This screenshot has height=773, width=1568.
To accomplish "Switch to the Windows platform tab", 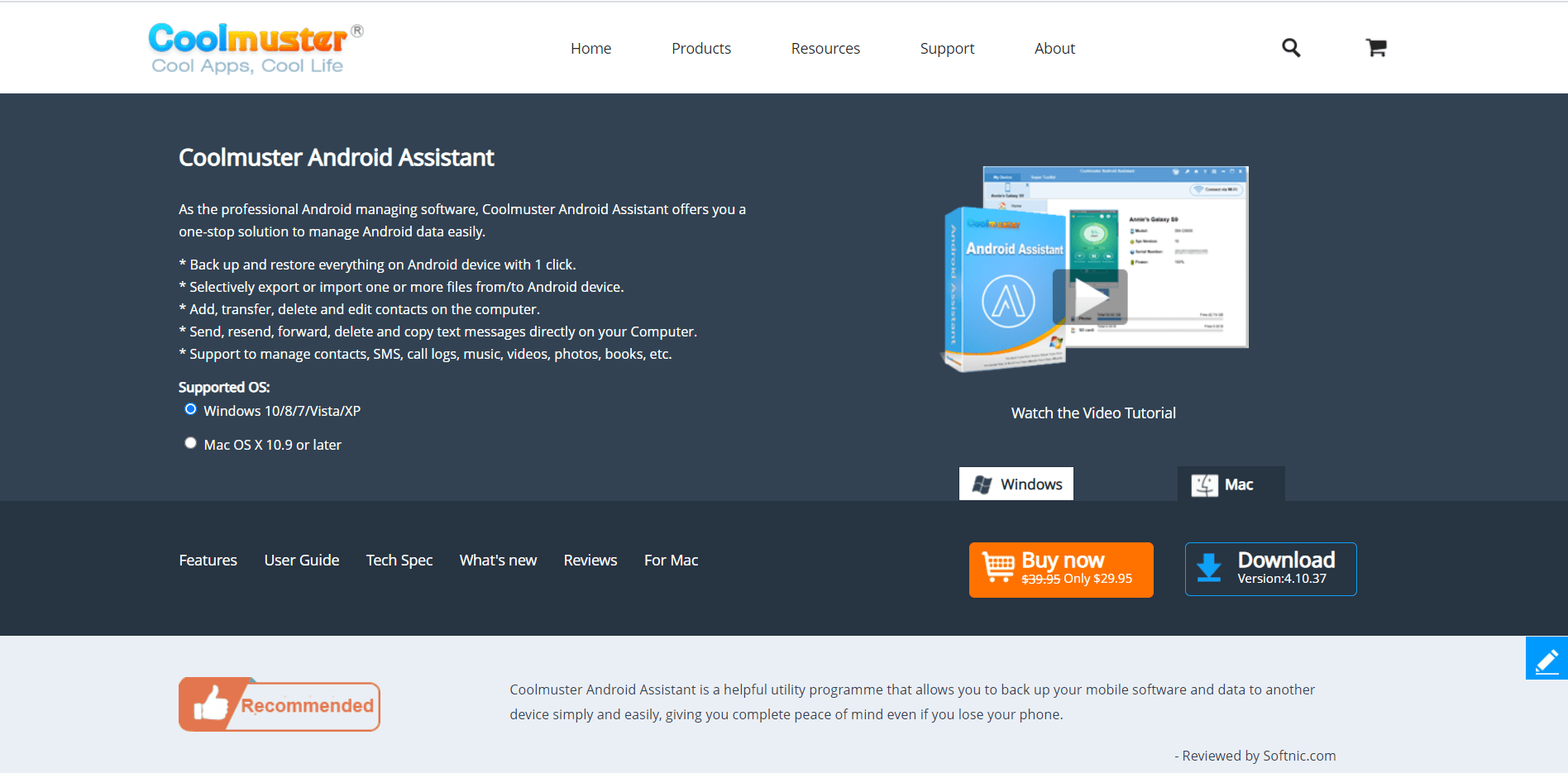I will [x=1016, y=484].
